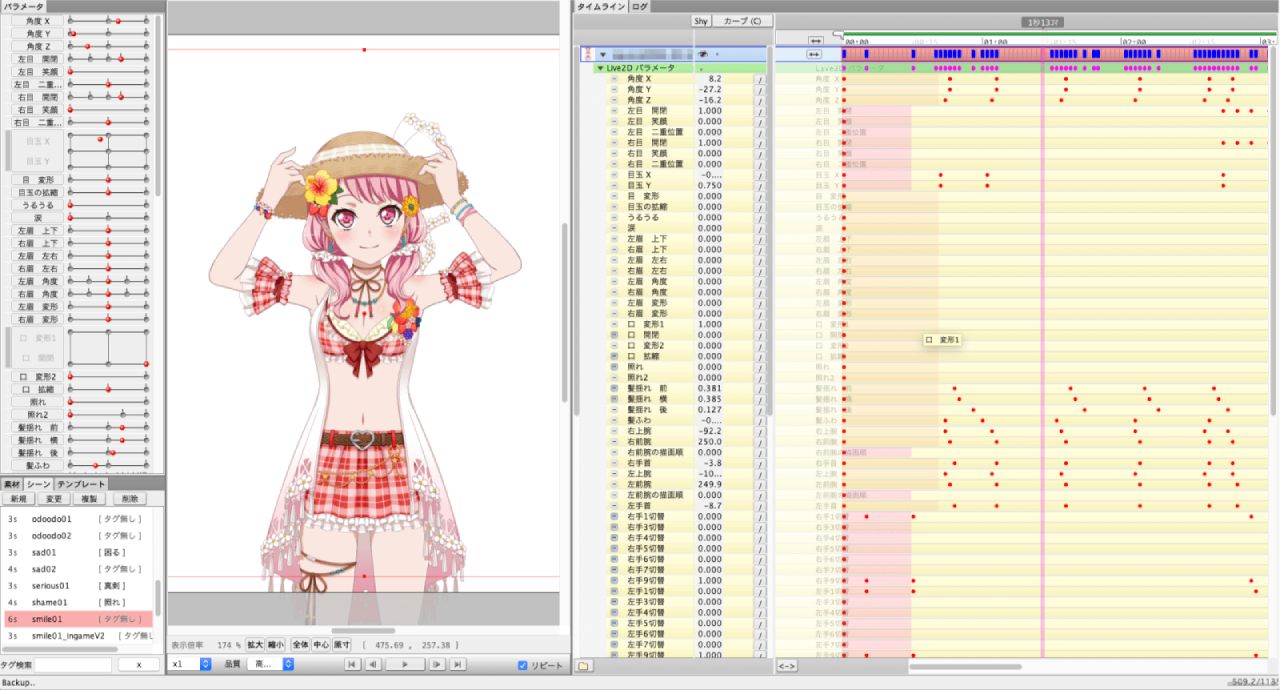Click the 角度 Z row curve edit icon

click(x=760, y=100)
